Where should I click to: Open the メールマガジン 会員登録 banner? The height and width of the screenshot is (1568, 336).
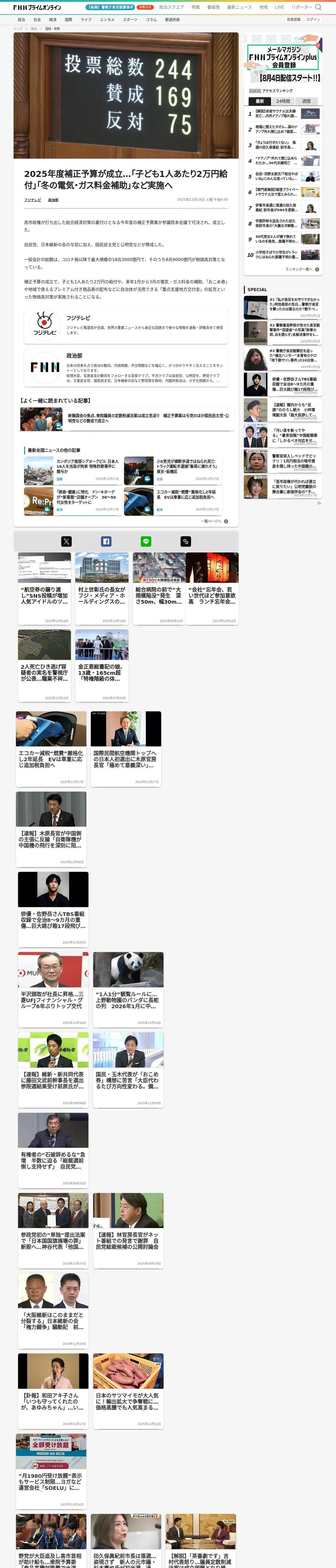pos(283,59)
